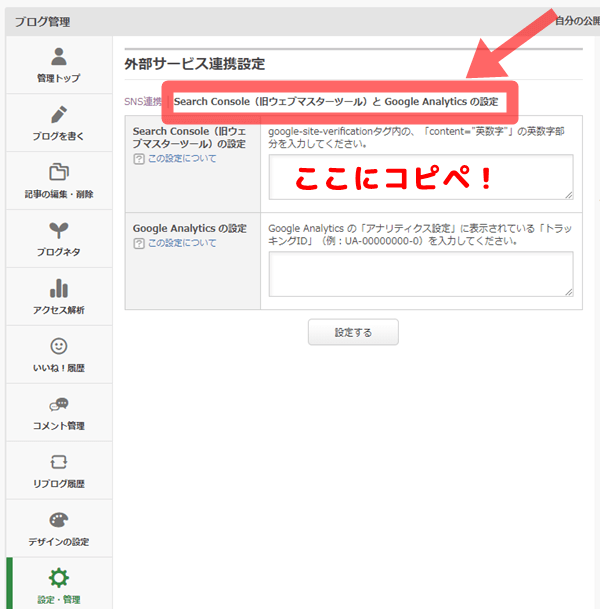The image size is (600, 609).
Task: Click the デザインの設定 label
Action: pyautogui.click(x=59, y=542)
